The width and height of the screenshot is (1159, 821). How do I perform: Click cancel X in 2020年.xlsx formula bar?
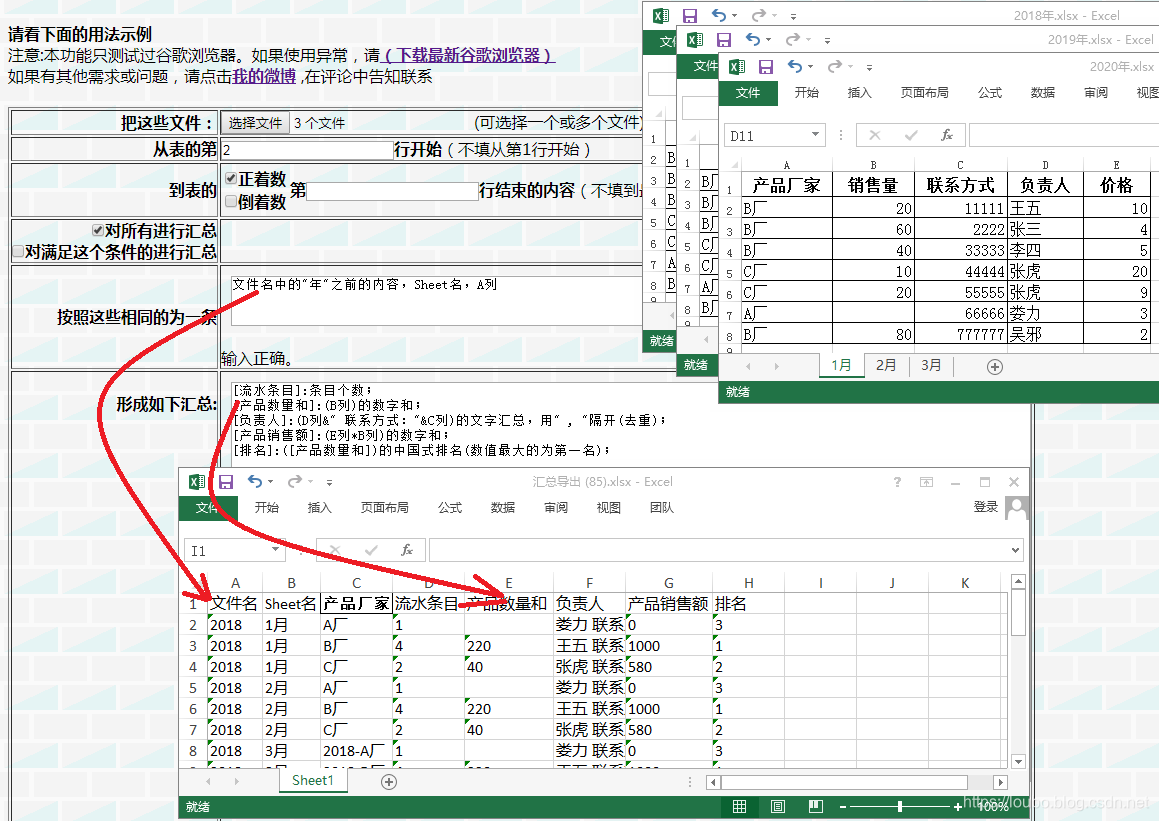(x=875, y=135)
